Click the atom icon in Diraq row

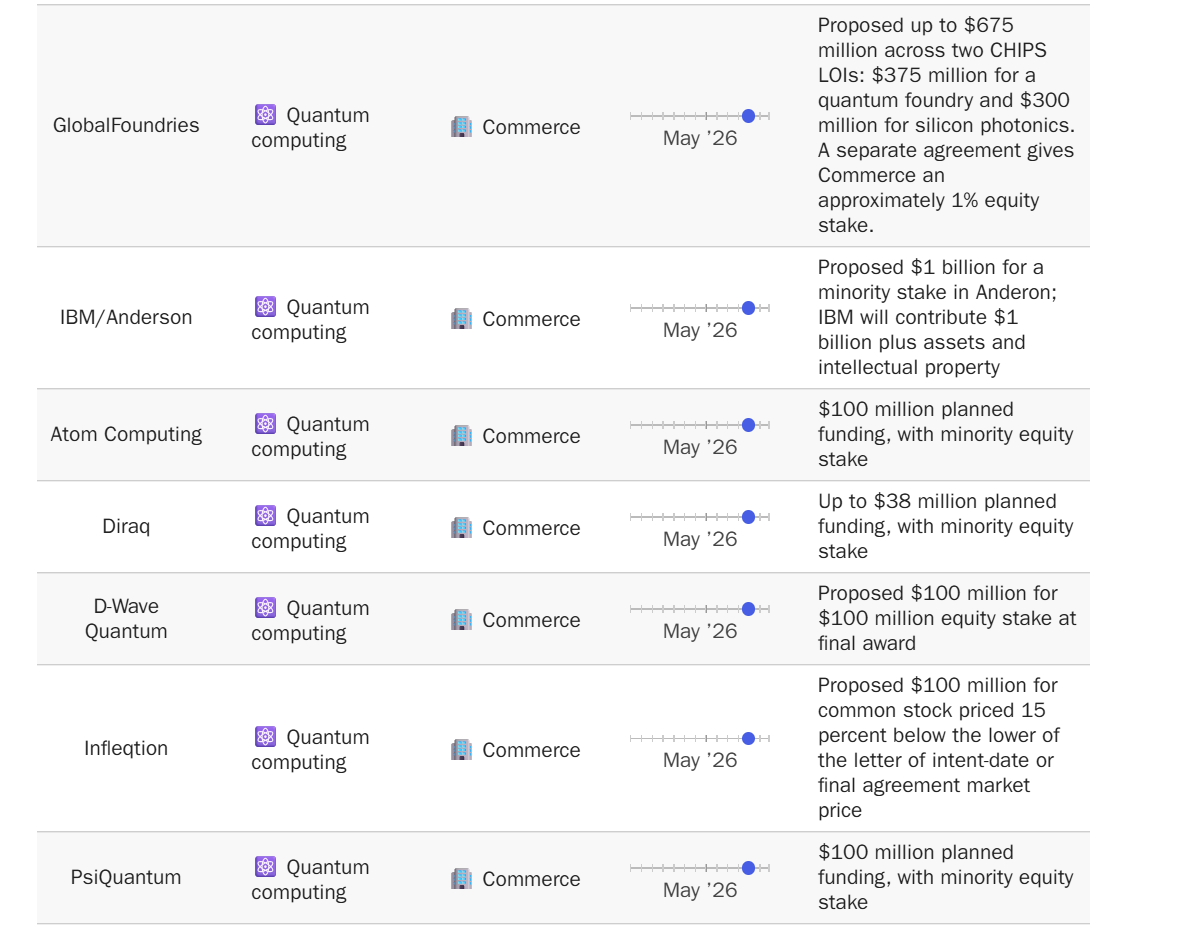pyautogui.click(x=265, y=516)
